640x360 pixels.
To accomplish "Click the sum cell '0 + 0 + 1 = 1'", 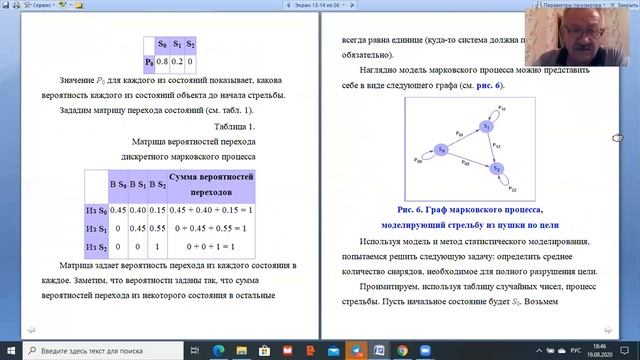I will coord(211,247).
